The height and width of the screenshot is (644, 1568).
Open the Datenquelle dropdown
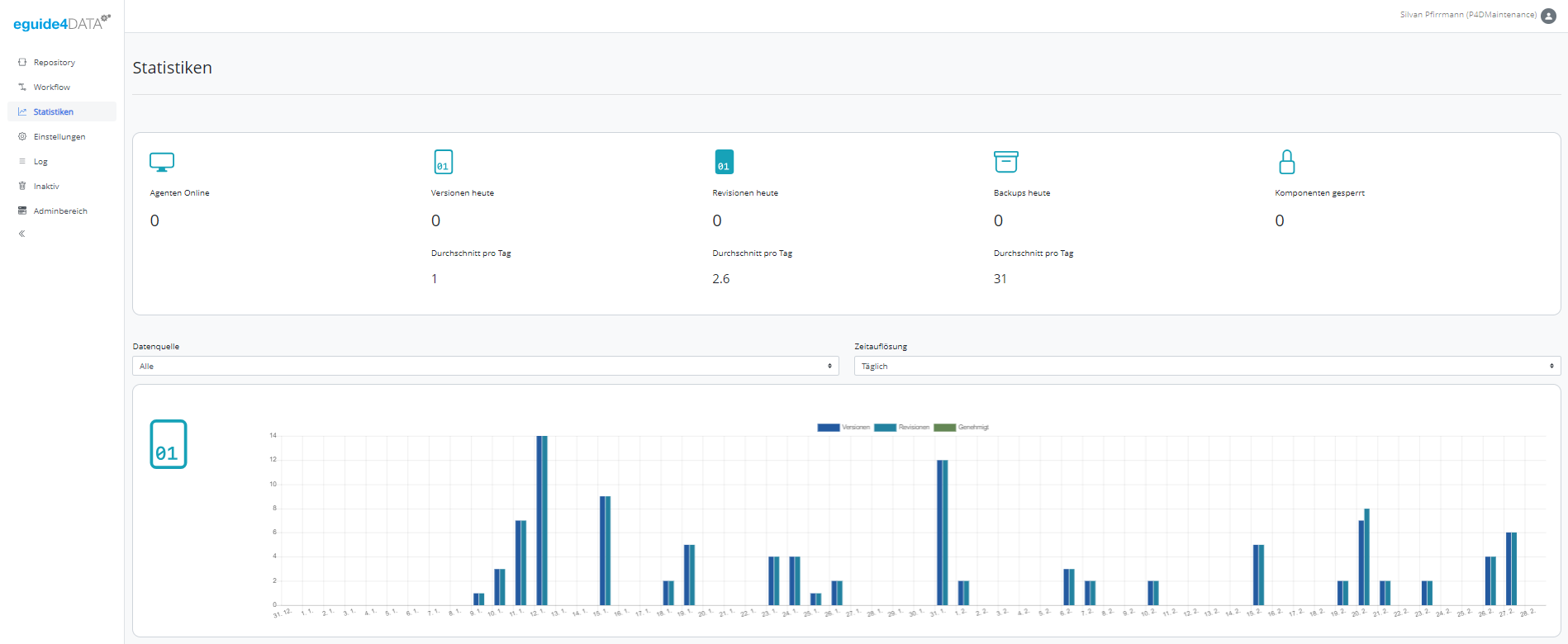[485, 366]
